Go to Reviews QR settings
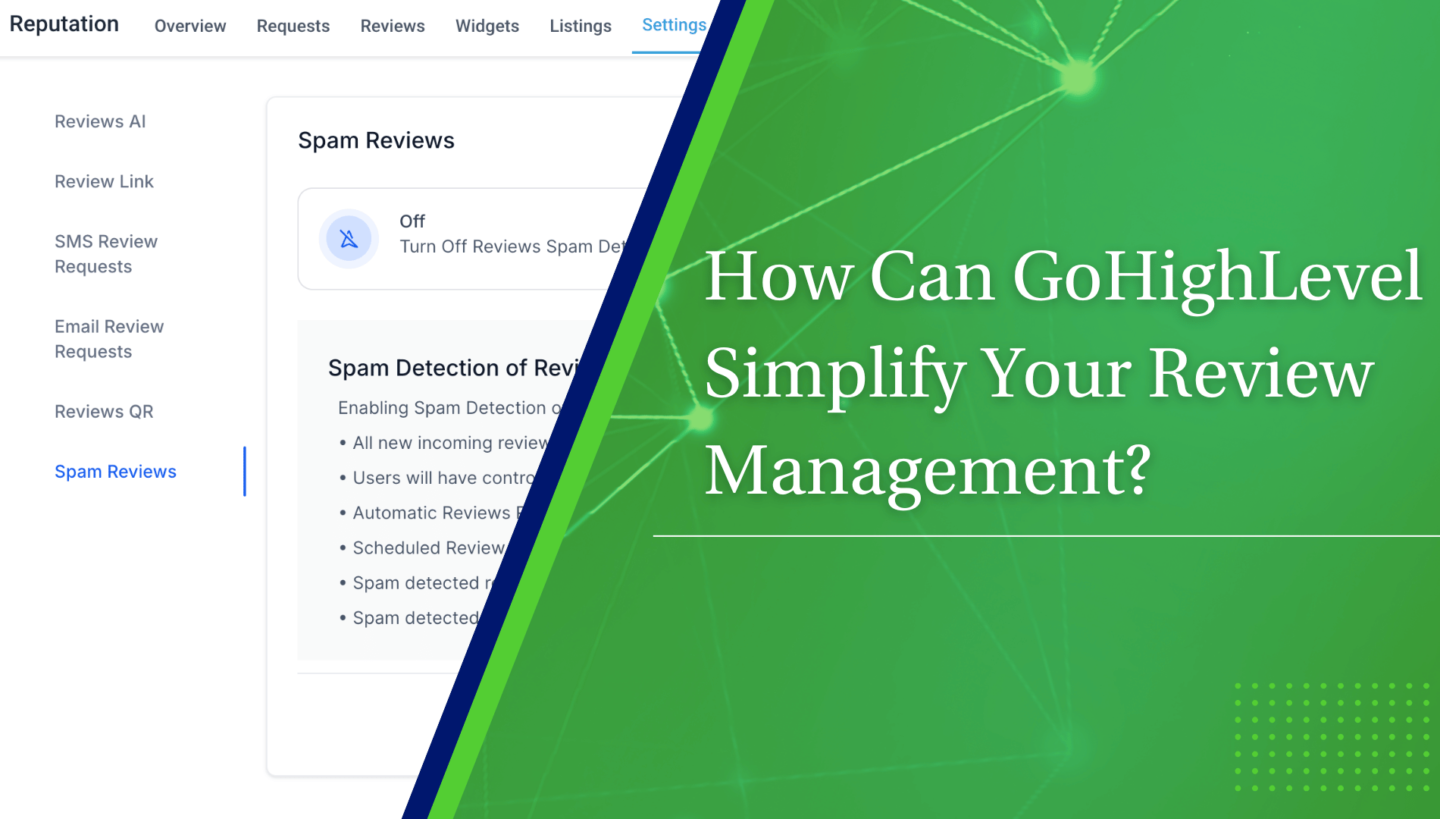The height and width of the screenshot is (819, 1440). (104, 411)
